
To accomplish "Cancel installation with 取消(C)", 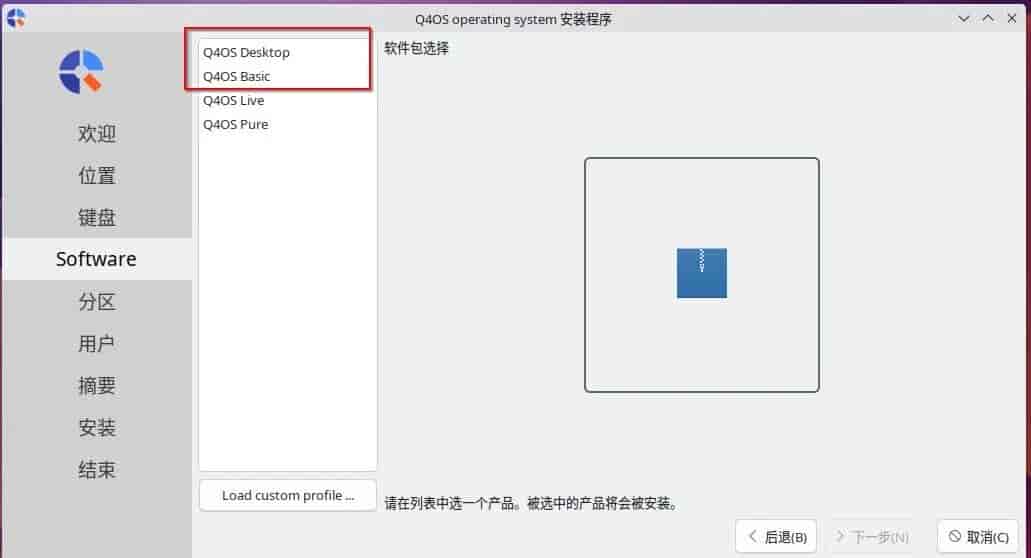I will click(978, 537).
